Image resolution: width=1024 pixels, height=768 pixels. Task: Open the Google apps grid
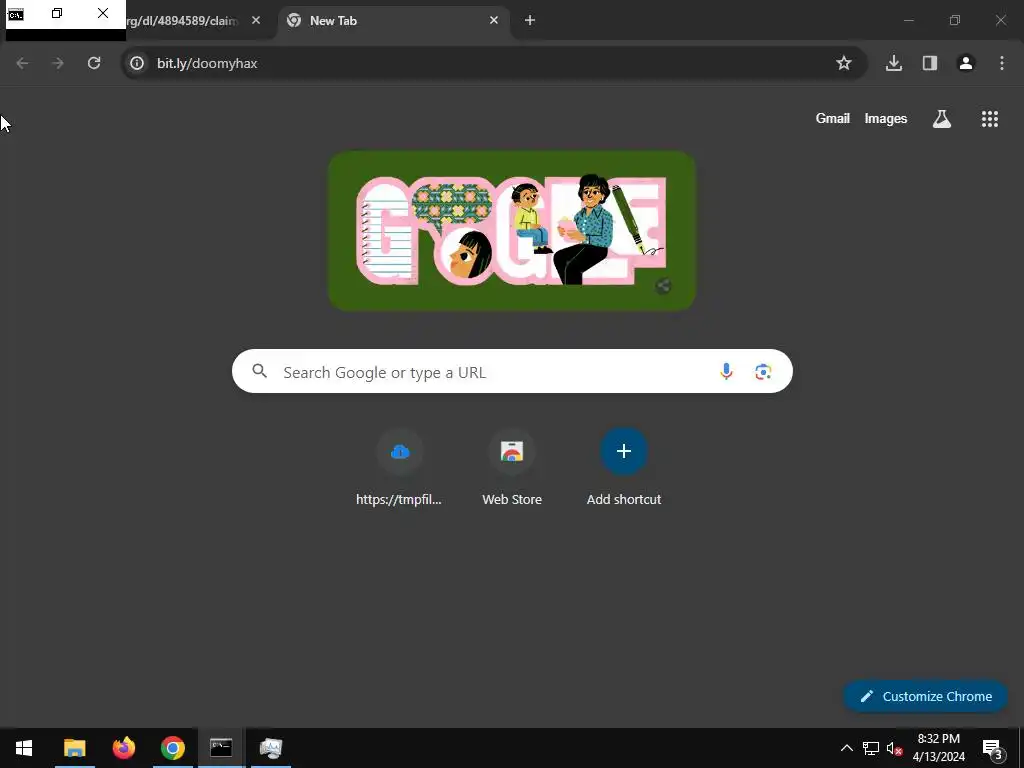point(989,119)
